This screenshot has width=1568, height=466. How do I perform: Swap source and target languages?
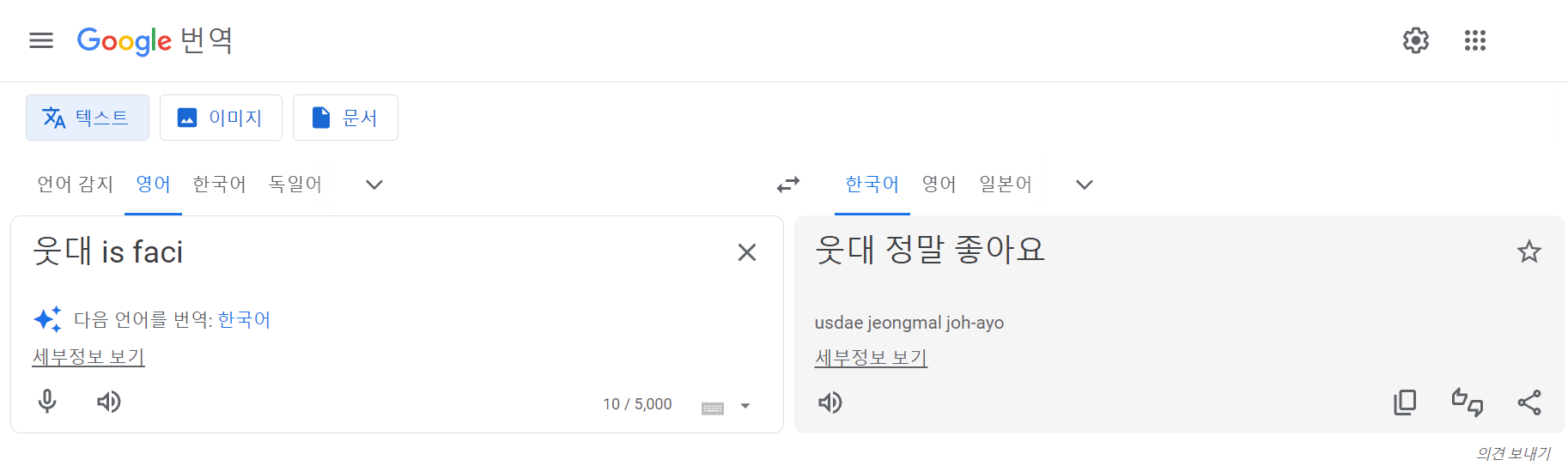pos(787,185)
